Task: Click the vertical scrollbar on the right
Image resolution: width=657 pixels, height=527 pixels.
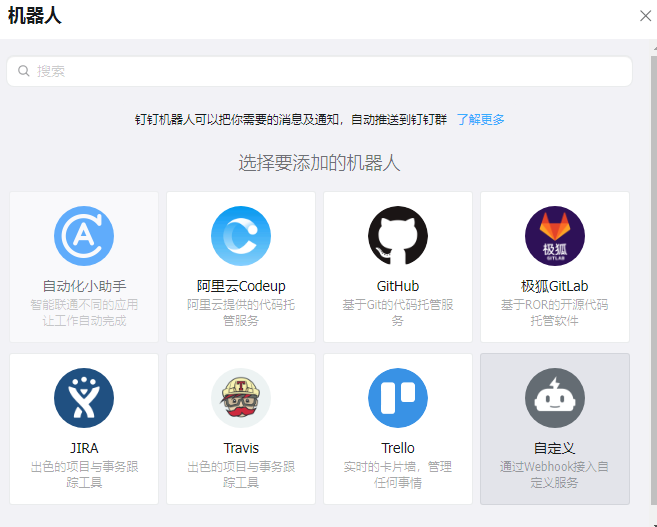Action: 654,281
